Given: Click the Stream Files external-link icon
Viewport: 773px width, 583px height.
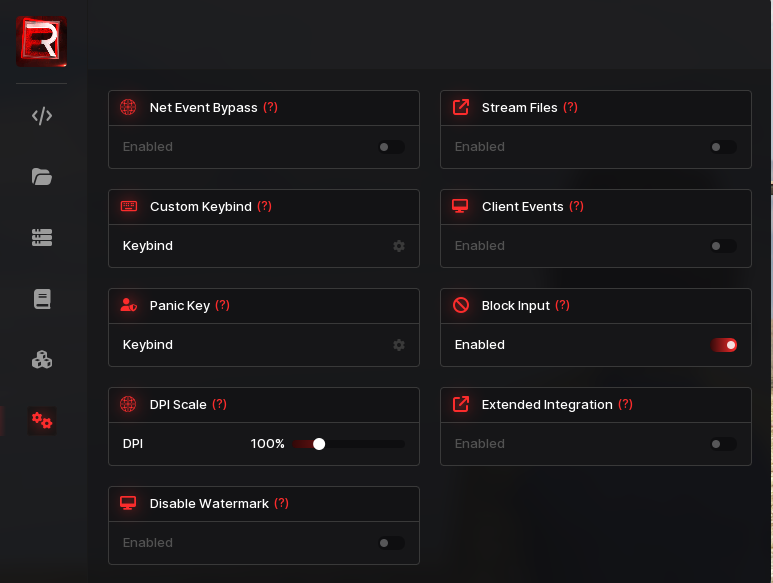Looking at the screenshot, I should [461, 108].
